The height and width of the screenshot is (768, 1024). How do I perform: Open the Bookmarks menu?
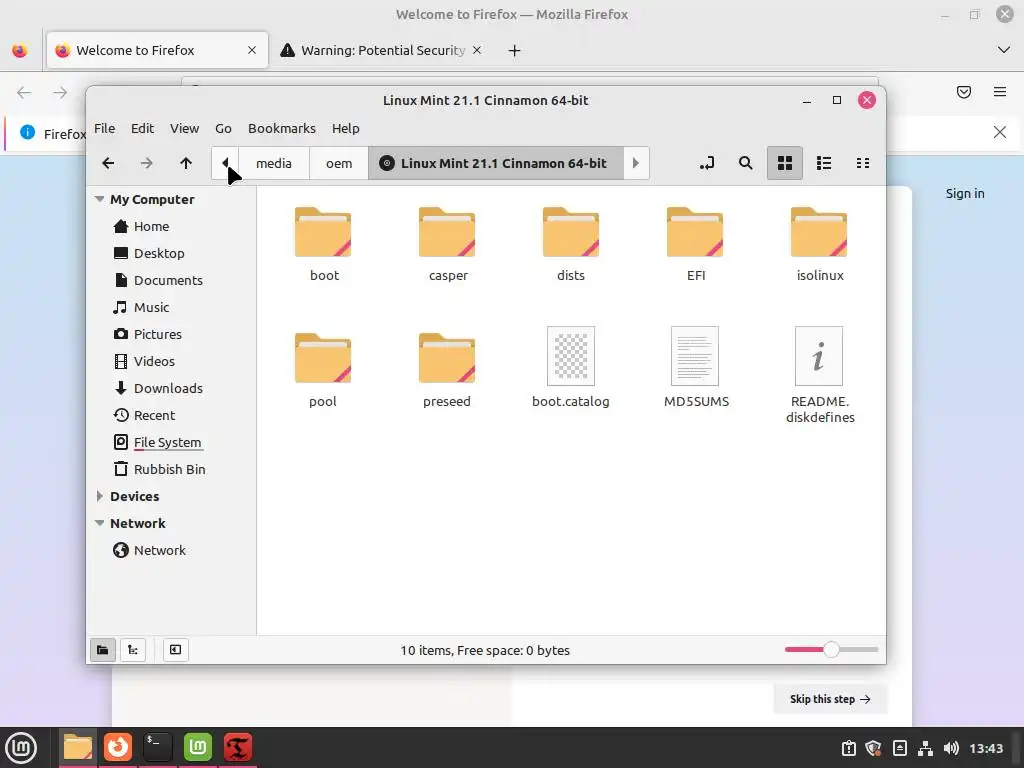(x=282, y=129)
